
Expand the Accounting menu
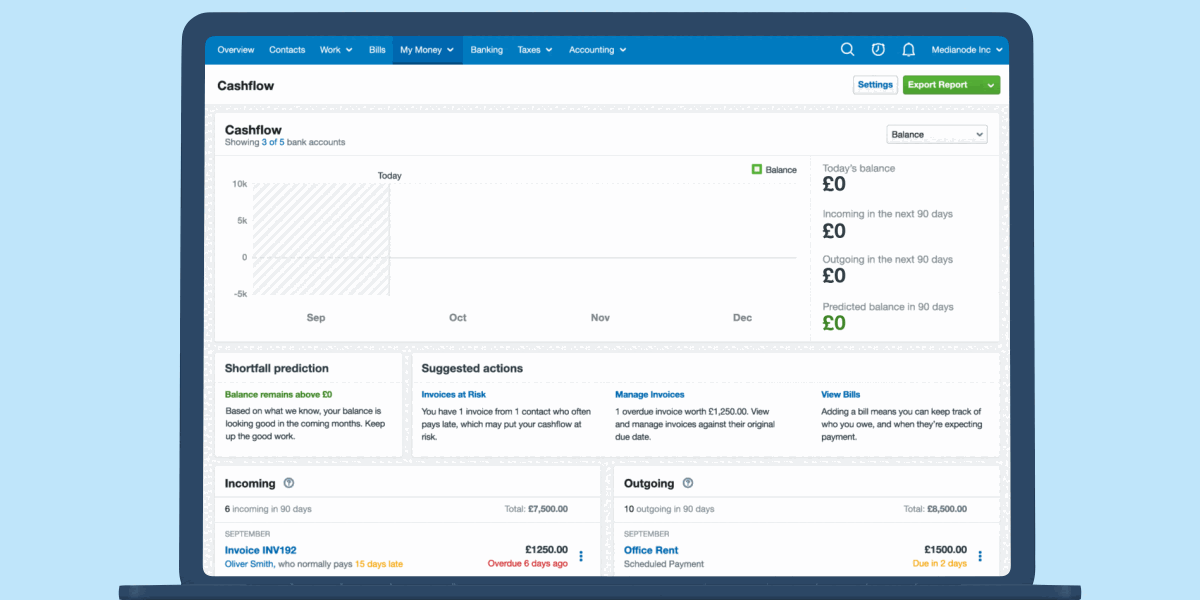(597, 50)
